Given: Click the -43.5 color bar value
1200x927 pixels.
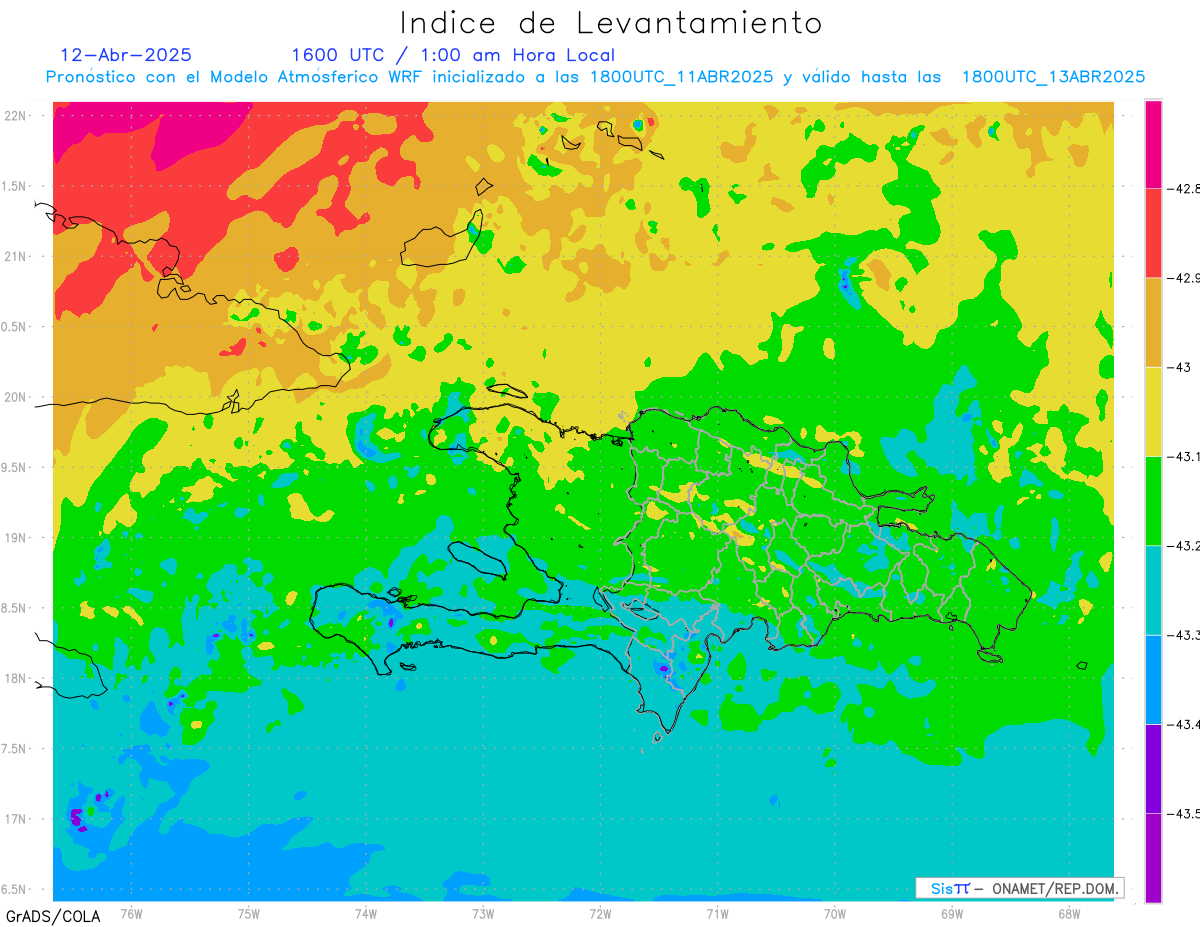Looking at the screenshot, I should tap(1185, 813).
